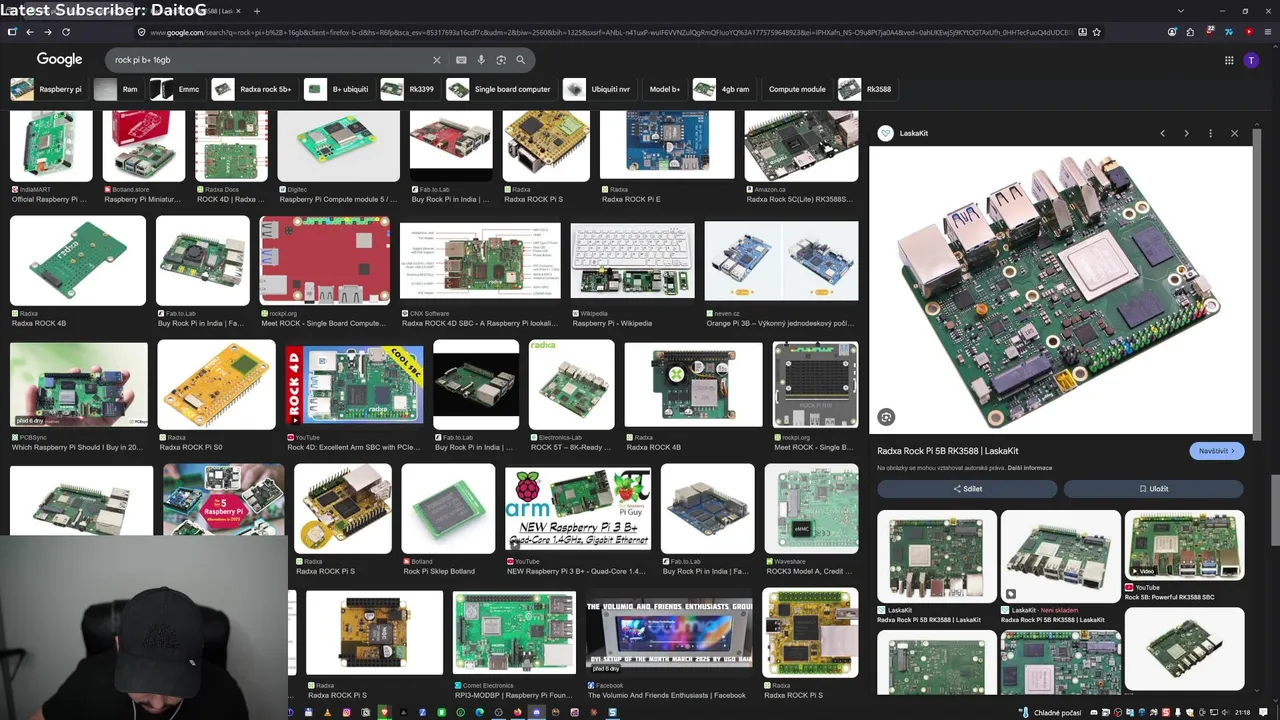Open neven.cz Orange Pi 3B result

coord(781,262)
